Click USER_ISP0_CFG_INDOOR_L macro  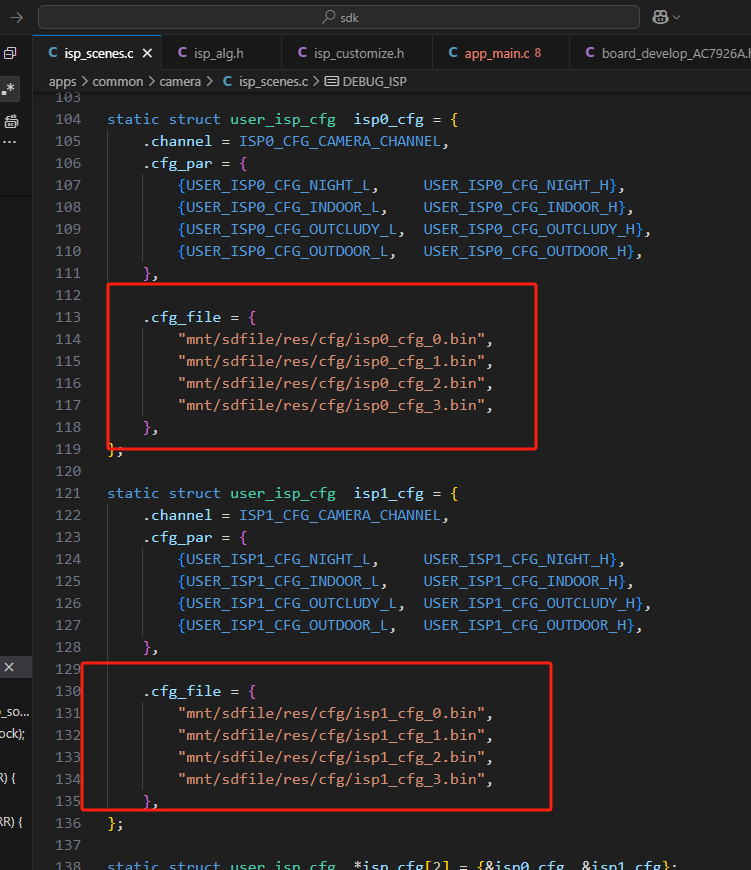click(282, 208)
